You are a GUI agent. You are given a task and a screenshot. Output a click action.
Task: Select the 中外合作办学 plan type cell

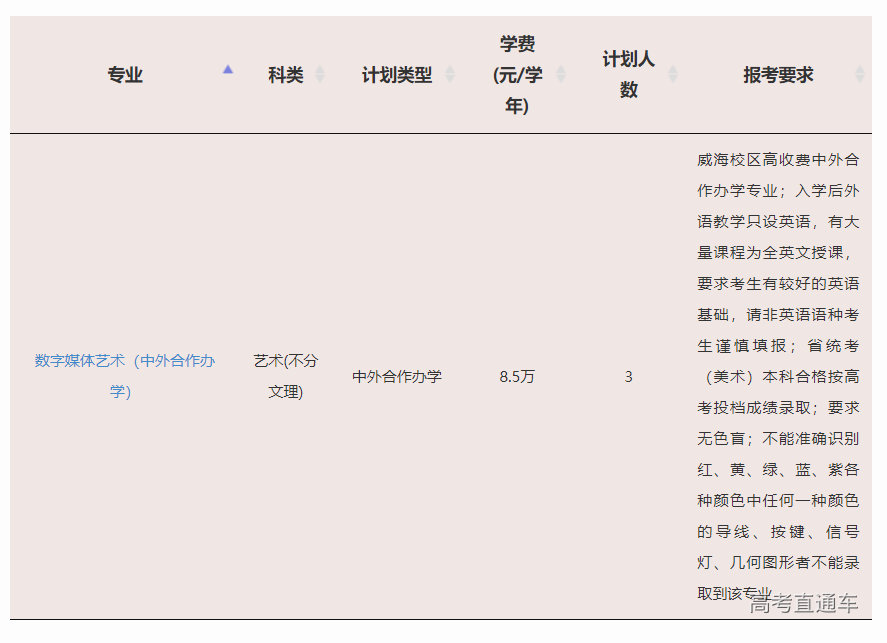click(x=397, y=377)
